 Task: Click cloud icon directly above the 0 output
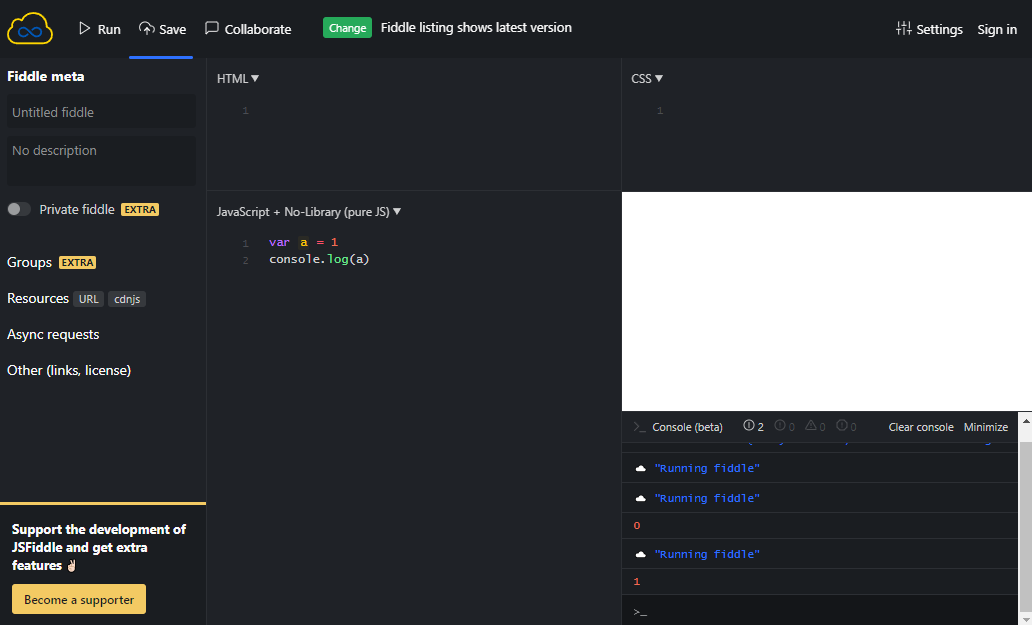pos(640,499)
